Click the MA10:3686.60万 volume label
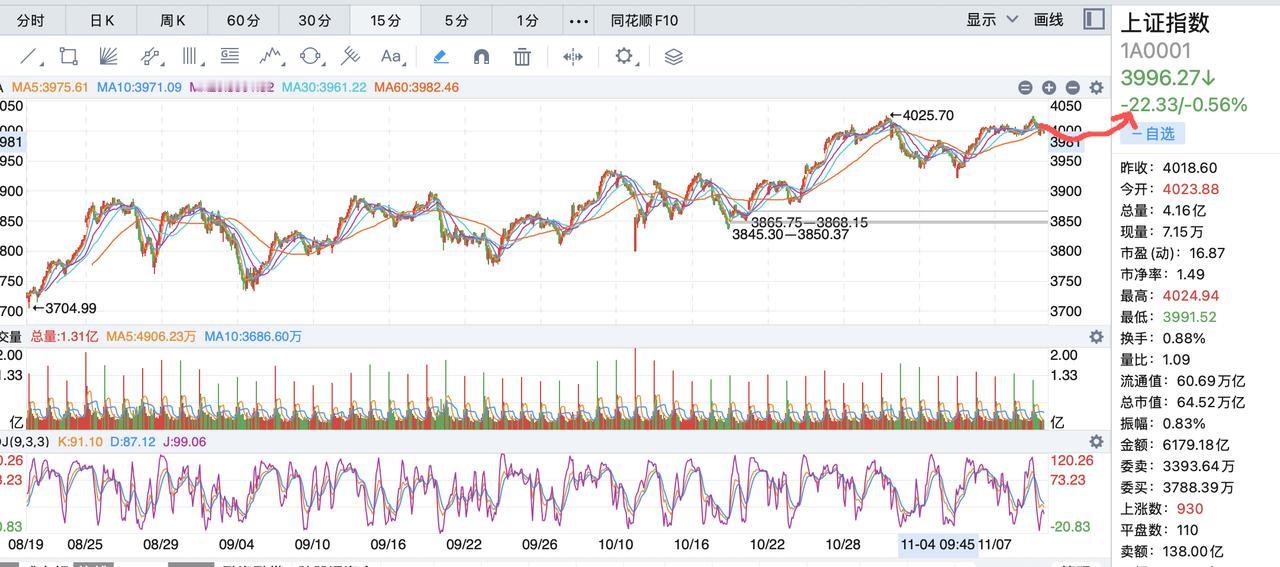Screen dimensions: 1280x567 pyautogui.click(x=253, y=337)
